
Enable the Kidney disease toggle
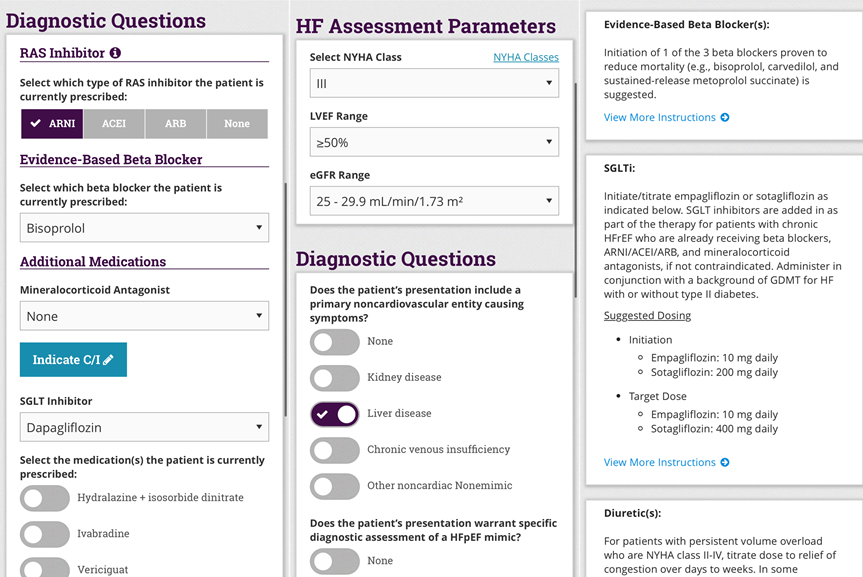pyautogui.click(x=335, y=378)
